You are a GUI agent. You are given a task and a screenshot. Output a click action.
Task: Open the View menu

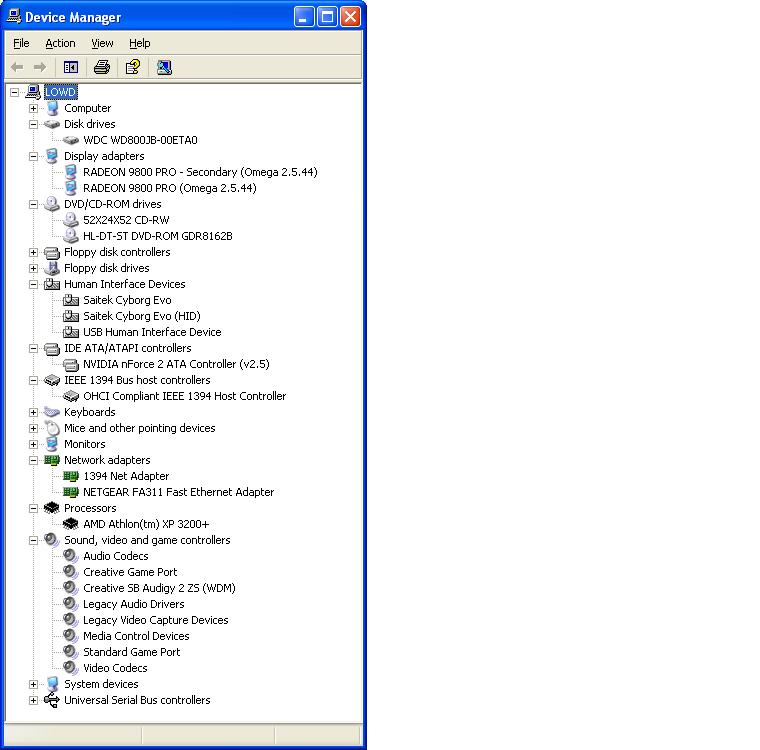(102, 43)
